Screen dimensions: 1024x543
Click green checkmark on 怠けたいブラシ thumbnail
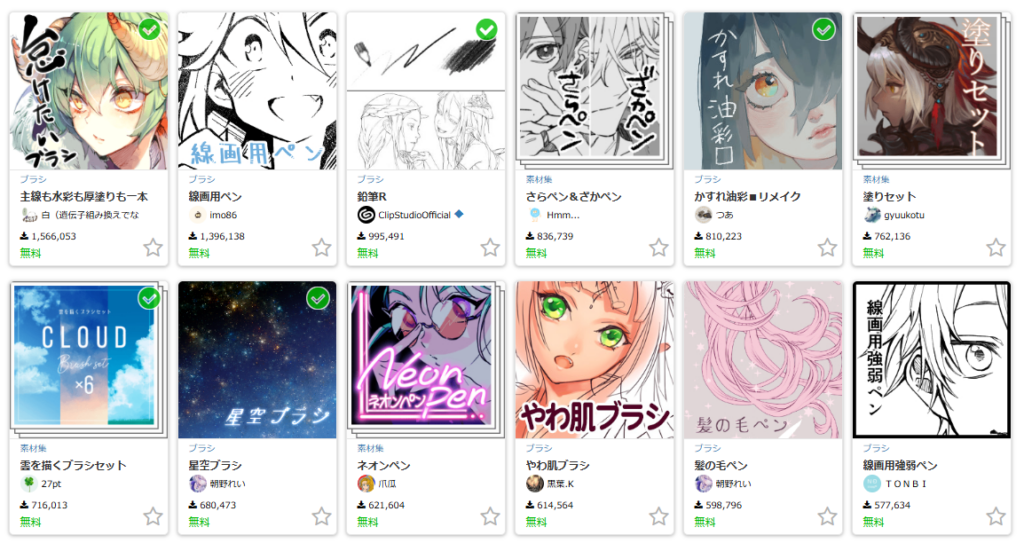150,29
